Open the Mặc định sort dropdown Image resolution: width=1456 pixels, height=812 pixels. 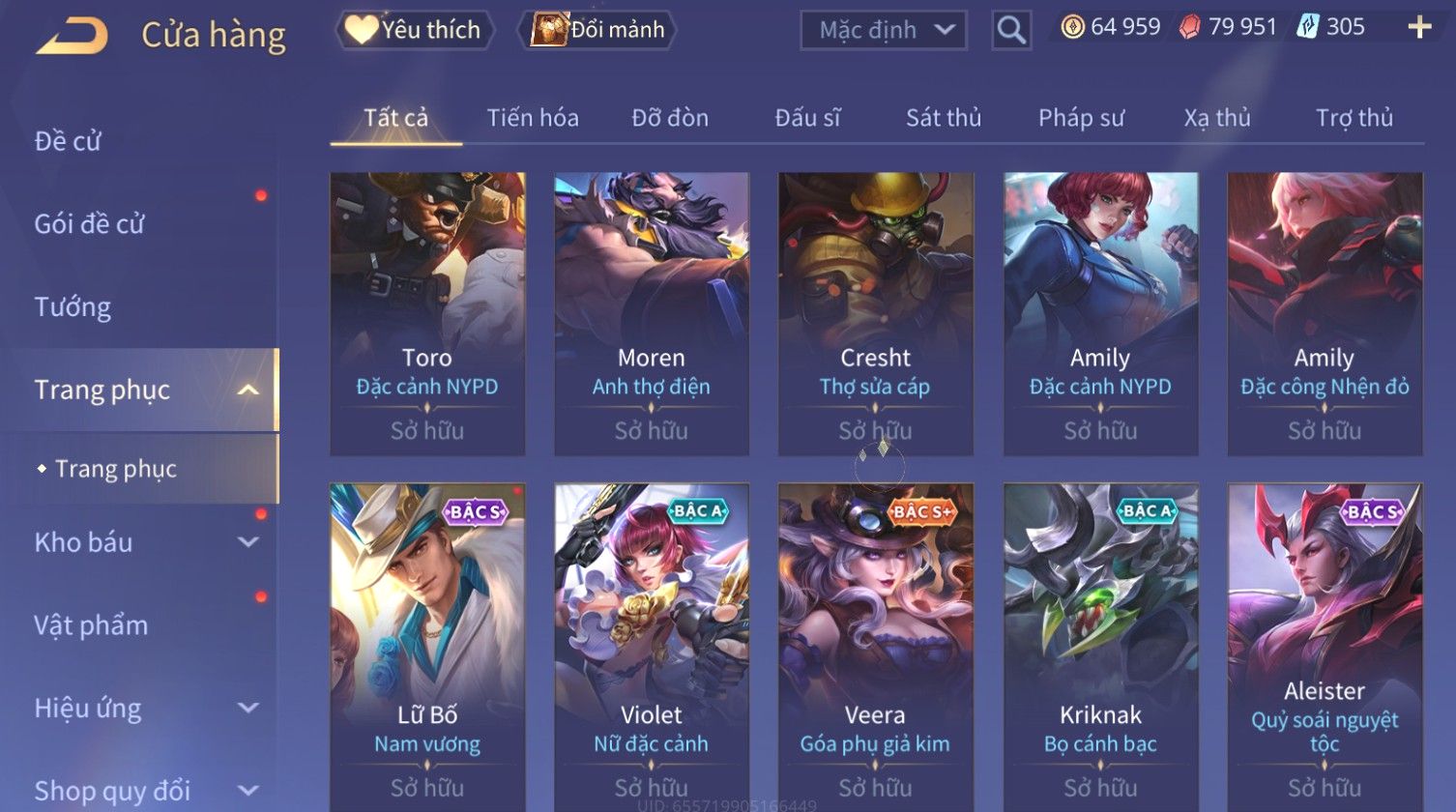tap(883, 30)
